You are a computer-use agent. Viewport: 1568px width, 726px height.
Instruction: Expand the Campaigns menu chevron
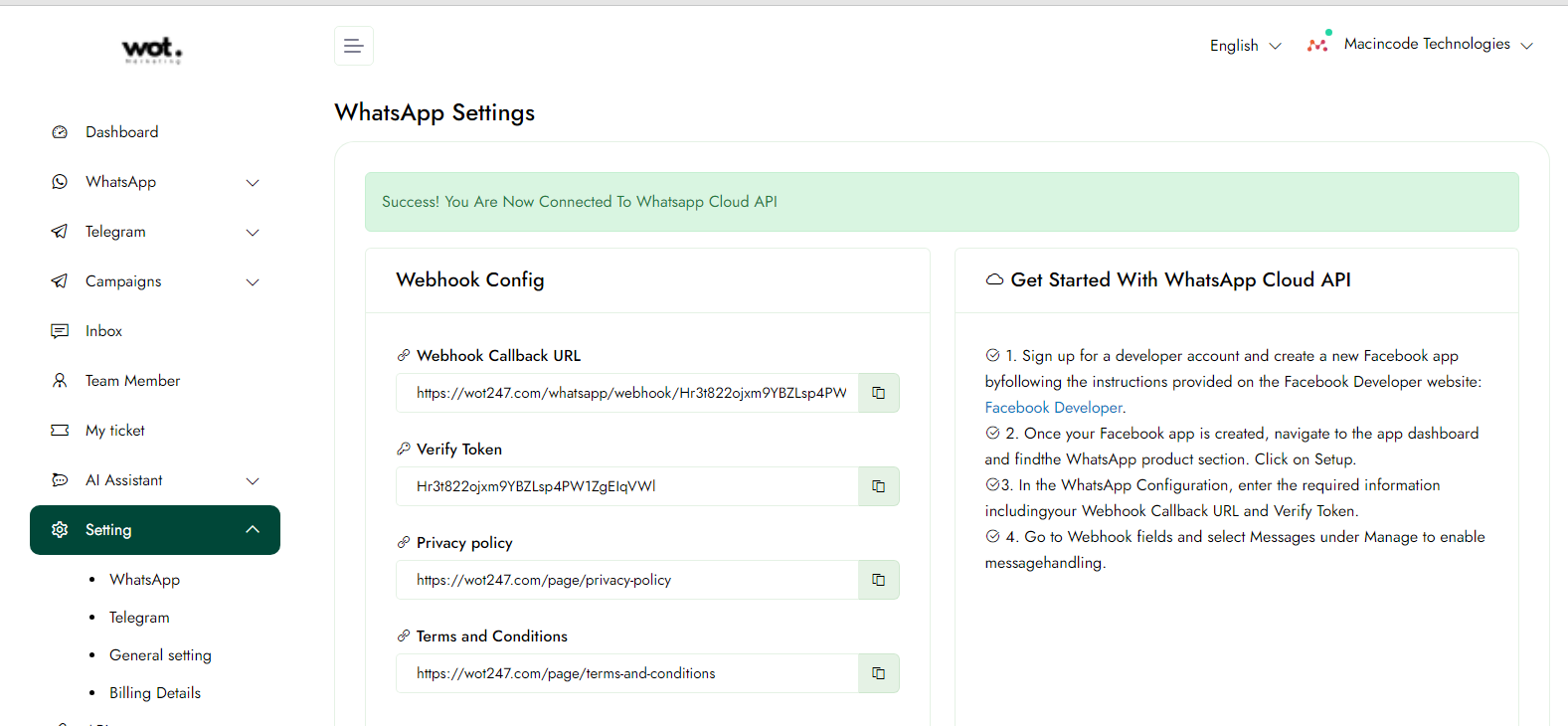pyautogui.click(x=253, y=282)
